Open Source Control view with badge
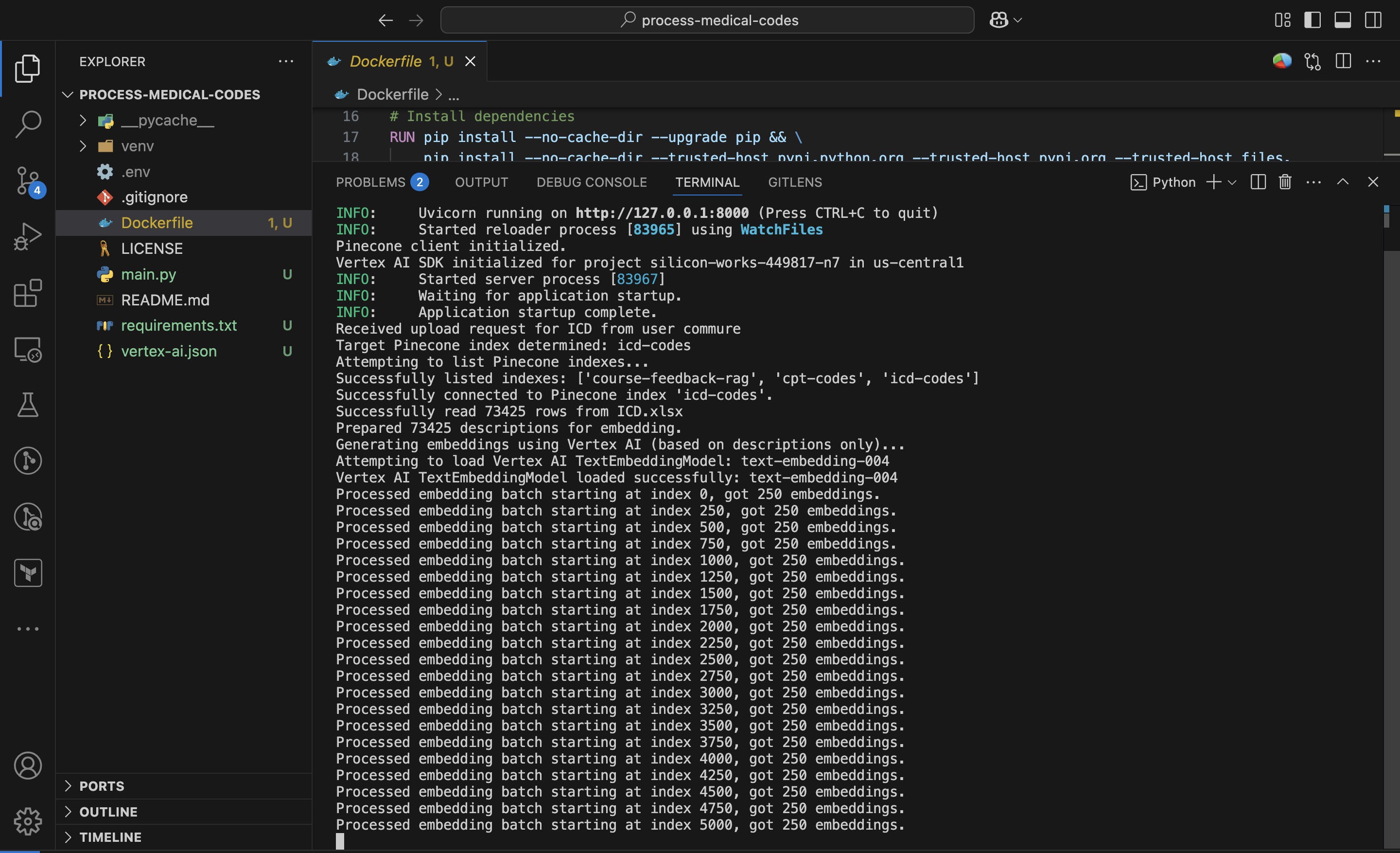The image size is (1400, 853). (27, 180)
